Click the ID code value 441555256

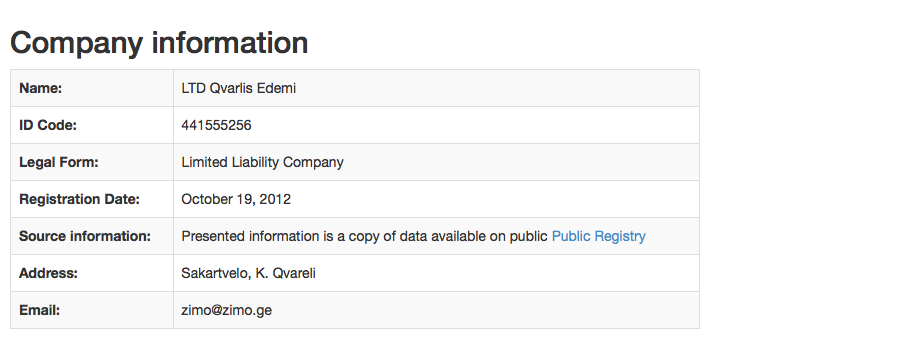[x=216, y=125]
